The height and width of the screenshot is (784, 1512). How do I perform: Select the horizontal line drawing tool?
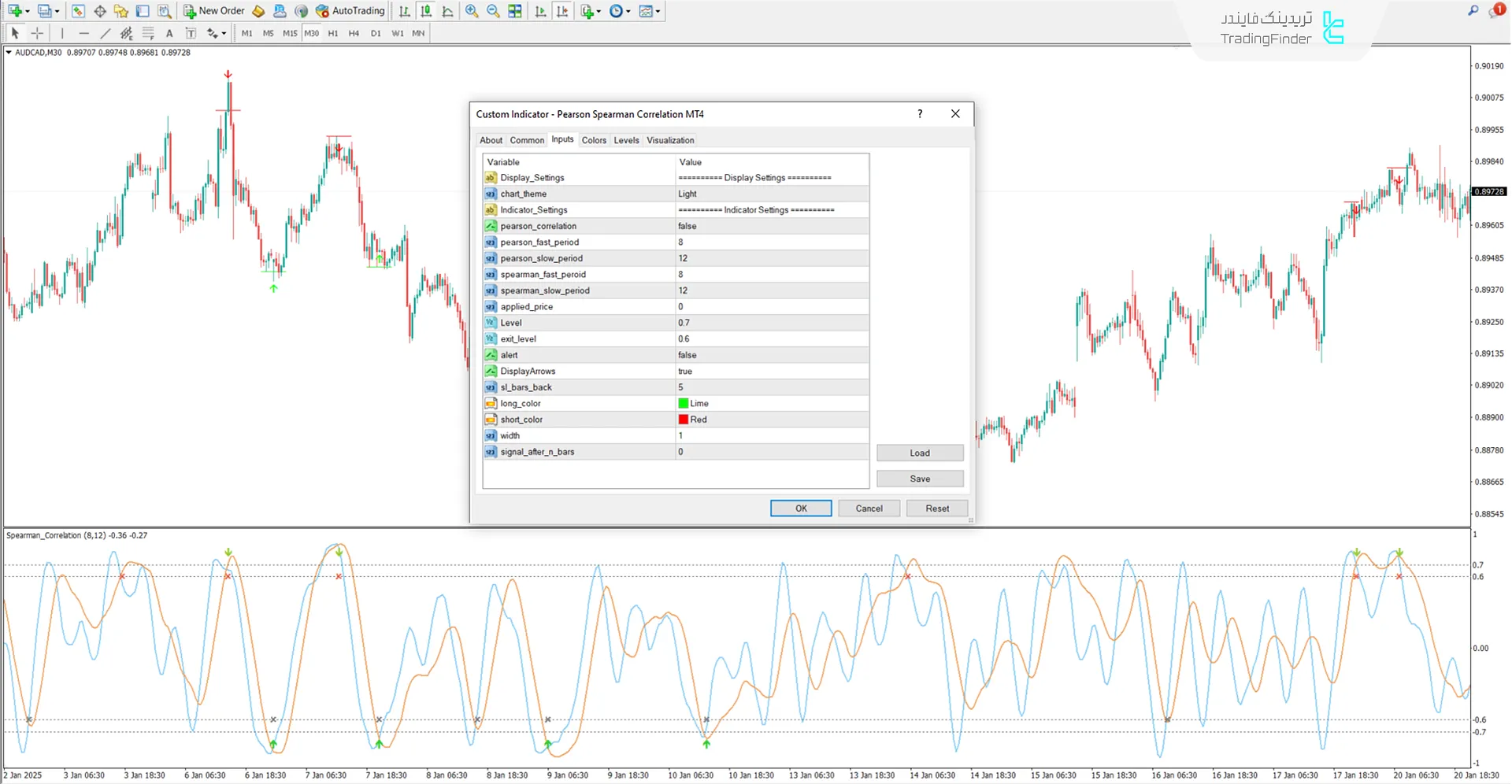pos(84,33)
